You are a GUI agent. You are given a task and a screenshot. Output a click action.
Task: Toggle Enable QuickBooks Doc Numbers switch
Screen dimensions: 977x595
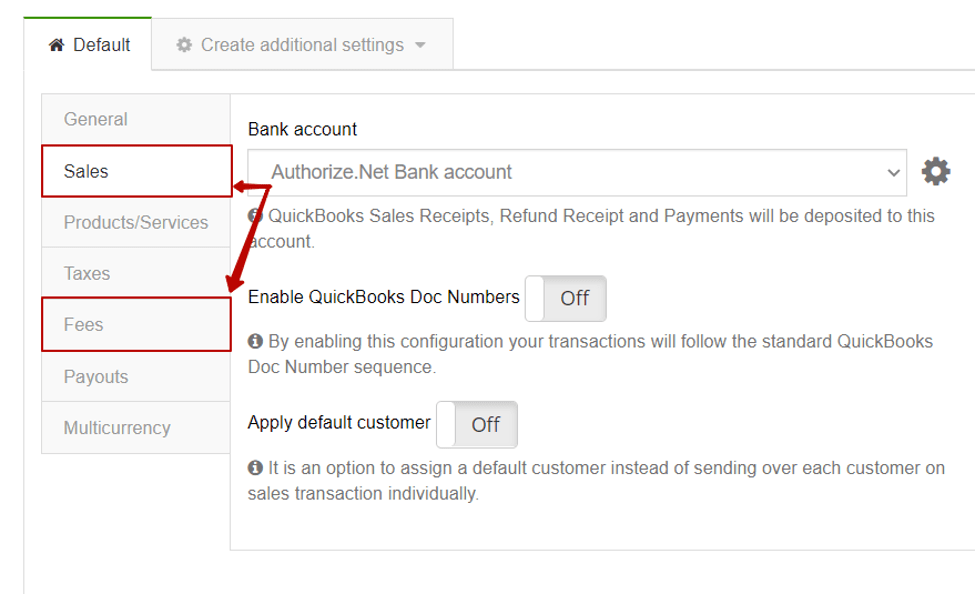[565, 298]
